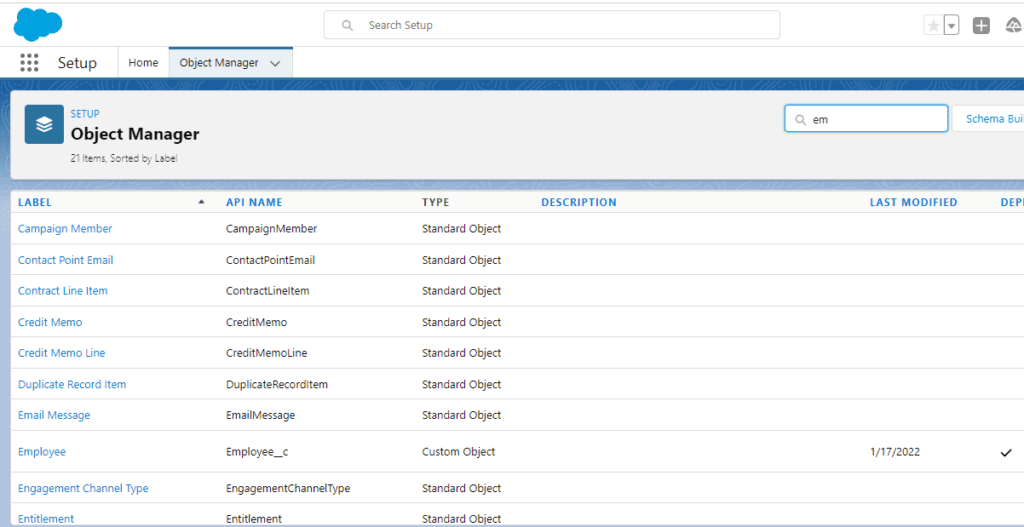Click the CreditMemoLine API name cell
The height and width of the screenshot is (527, 1024).
point(266,353)
